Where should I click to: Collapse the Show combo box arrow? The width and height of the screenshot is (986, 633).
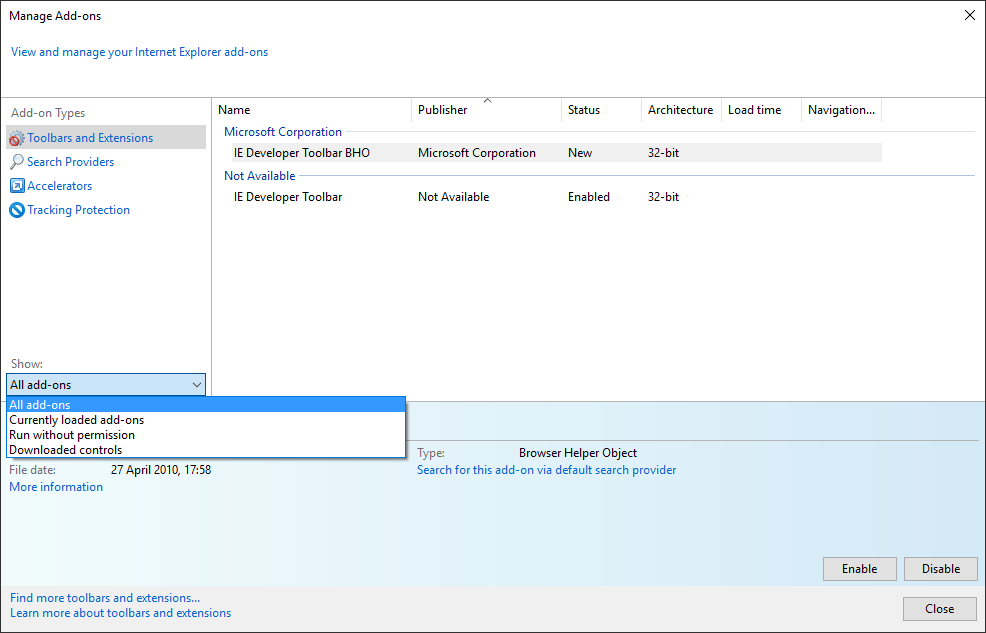197,385
